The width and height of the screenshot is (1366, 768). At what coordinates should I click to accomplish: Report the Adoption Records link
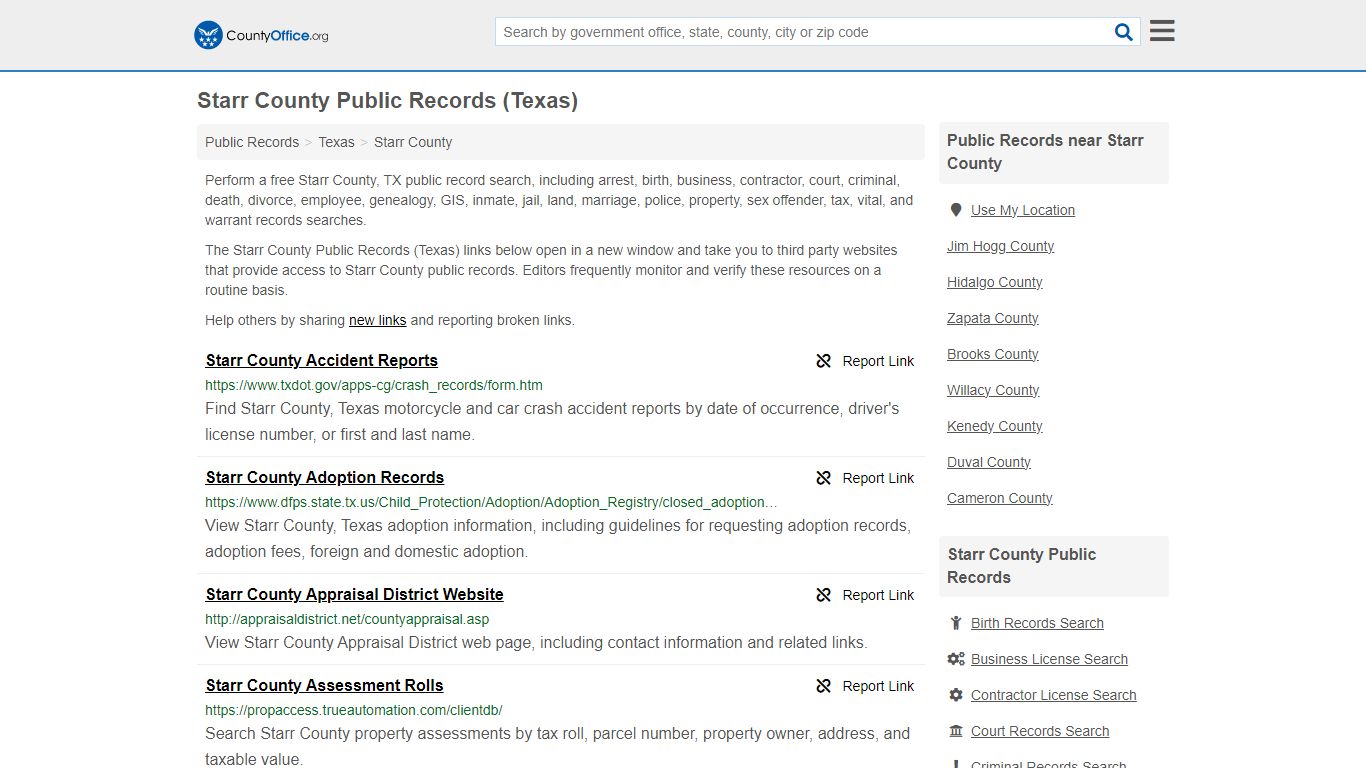pos(878,478)
